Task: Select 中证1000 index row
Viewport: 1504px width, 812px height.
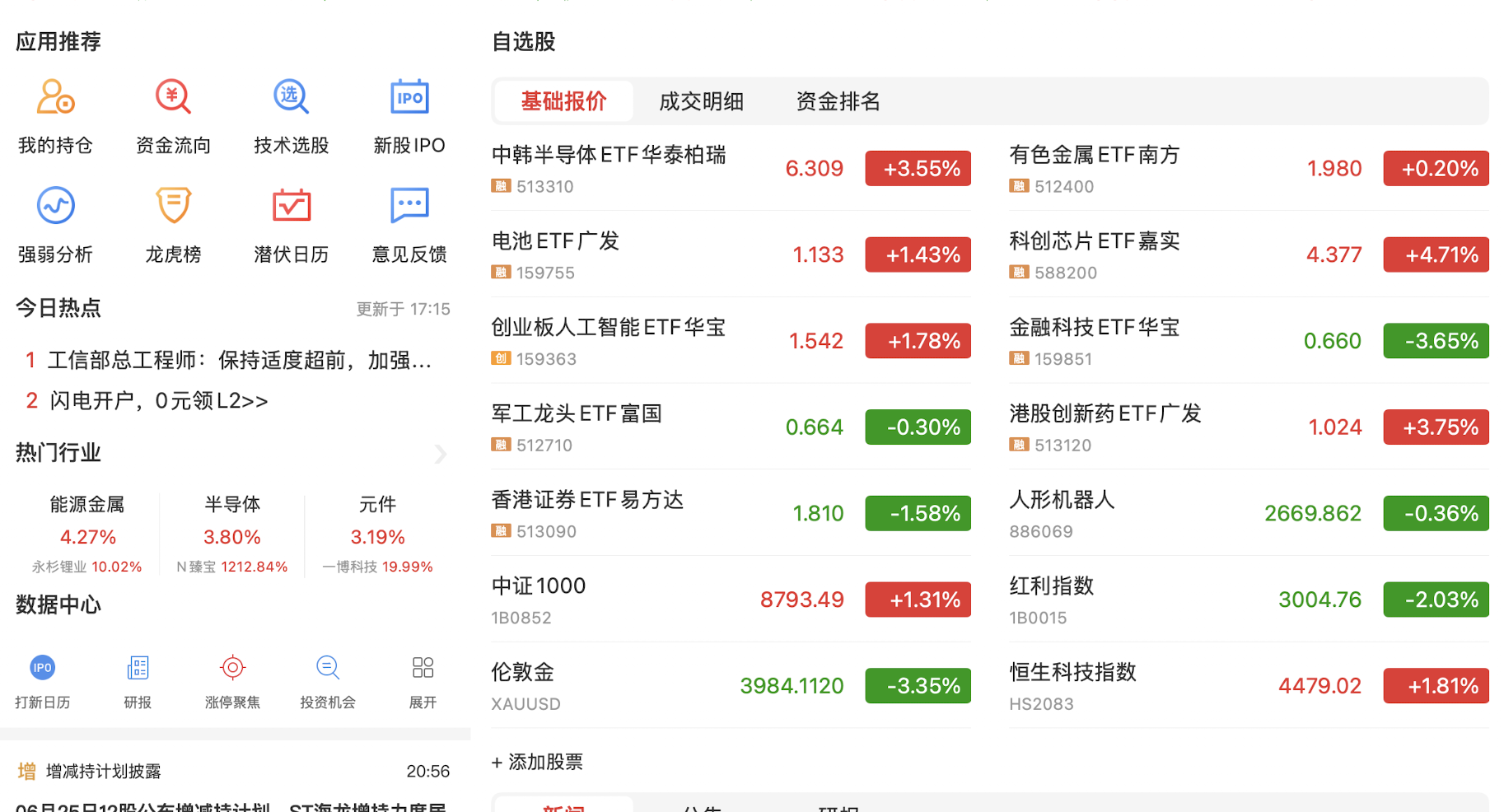Action: (731, 600)
